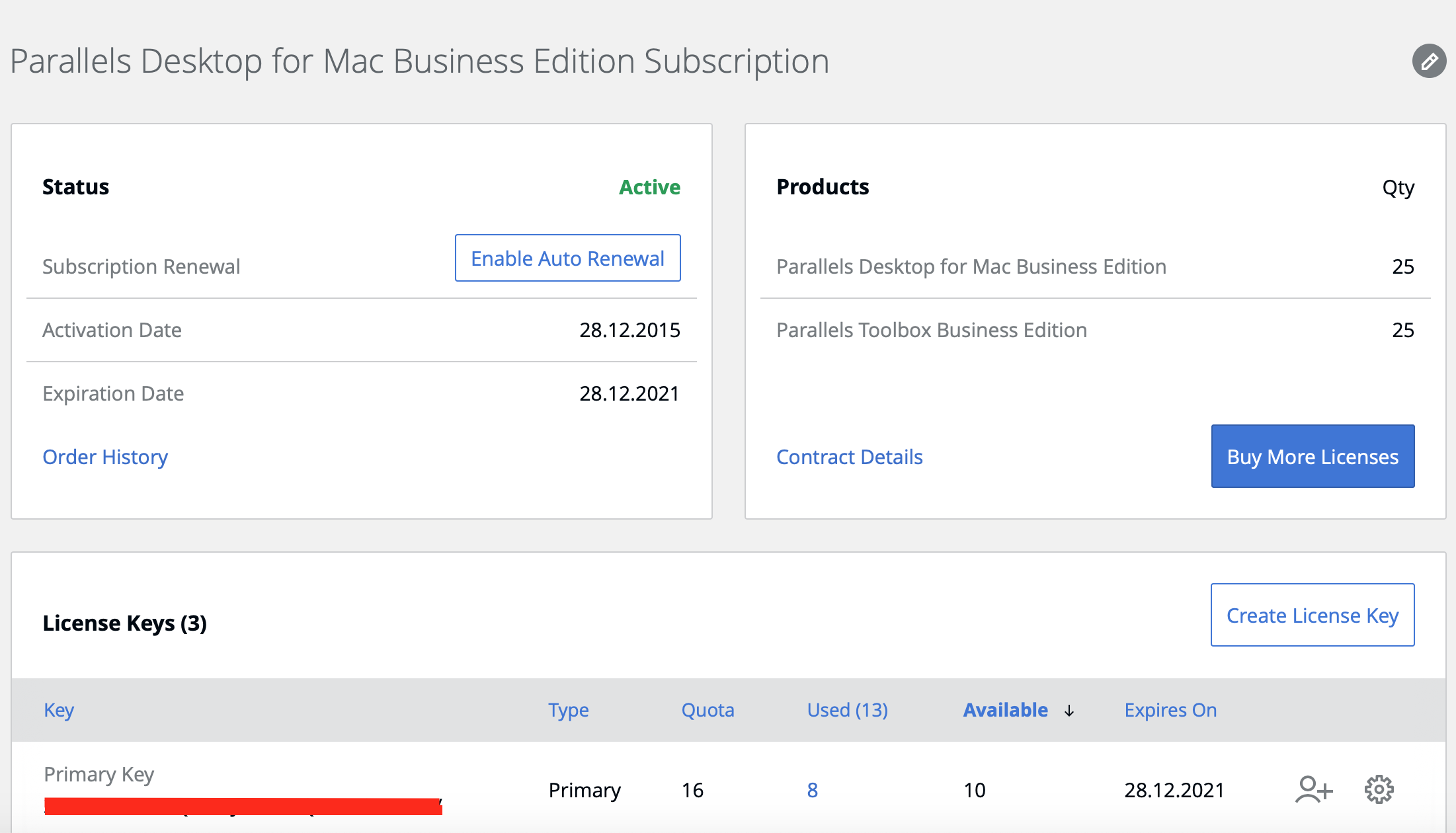Image resolution: width=1456 pixels, height=833 pixels.
Task: Click the Parallels Toolbox Business Edition row
Action: [x=931, y=330]
